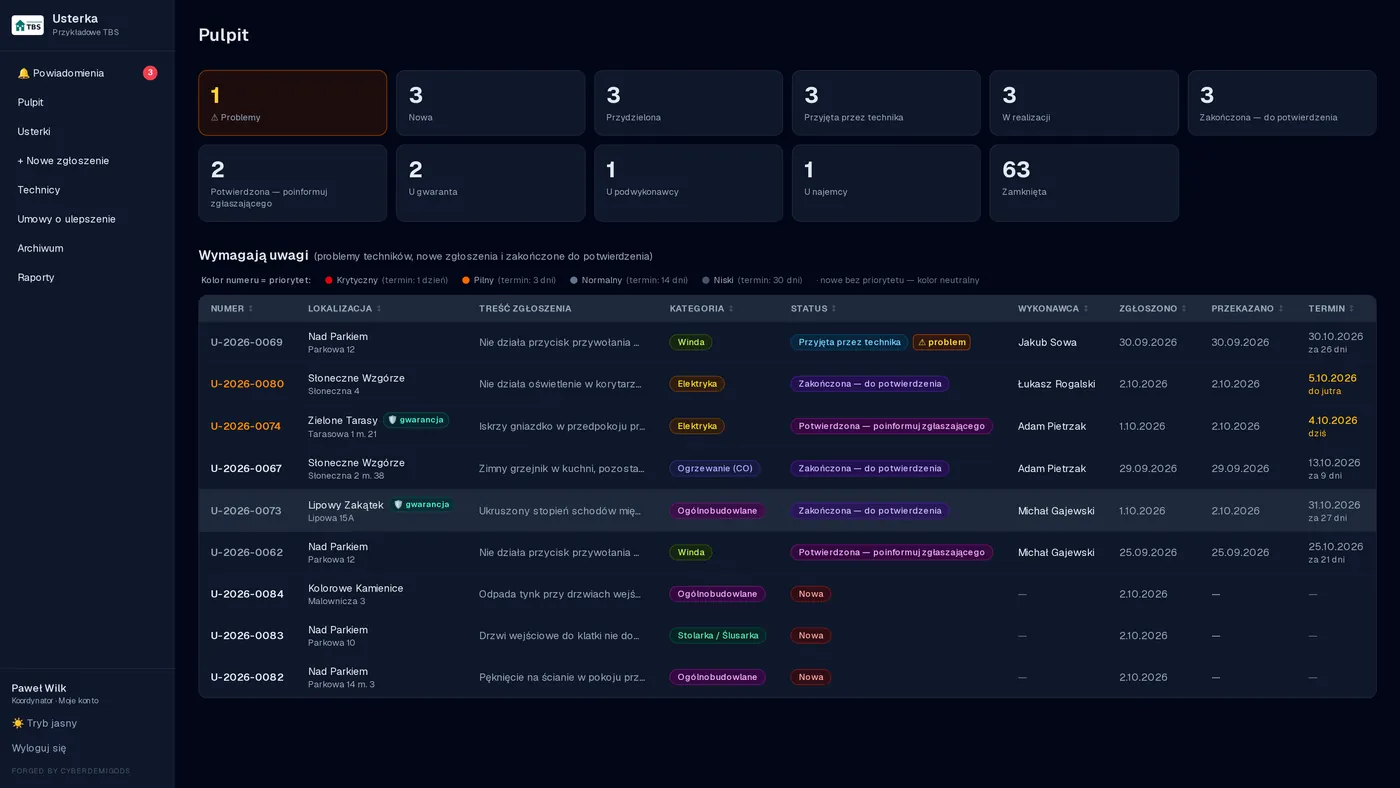Click the gwarancja shield badge for Zielone Tarasy

pos(418,420)
